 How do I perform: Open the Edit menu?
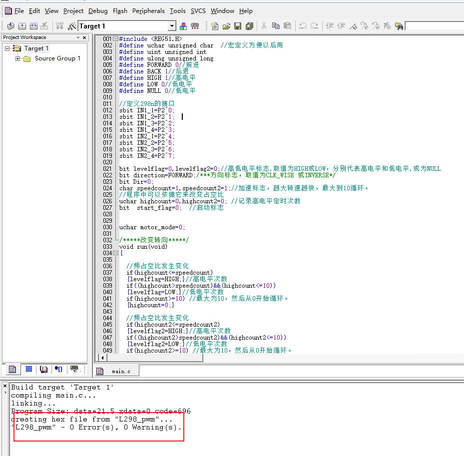click(x=34, y=11)
